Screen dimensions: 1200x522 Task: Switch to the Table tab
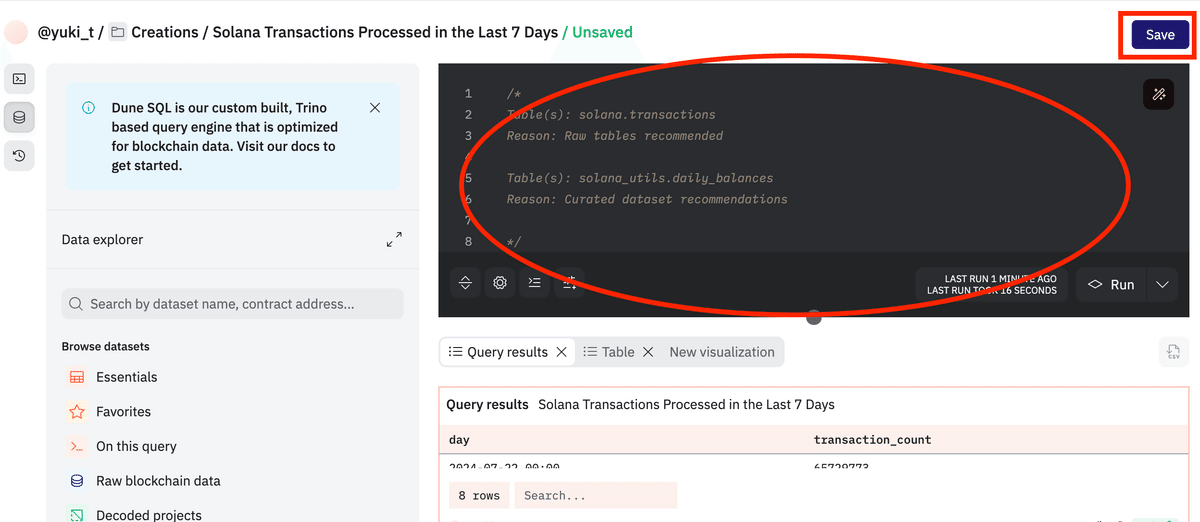(609, 352)
